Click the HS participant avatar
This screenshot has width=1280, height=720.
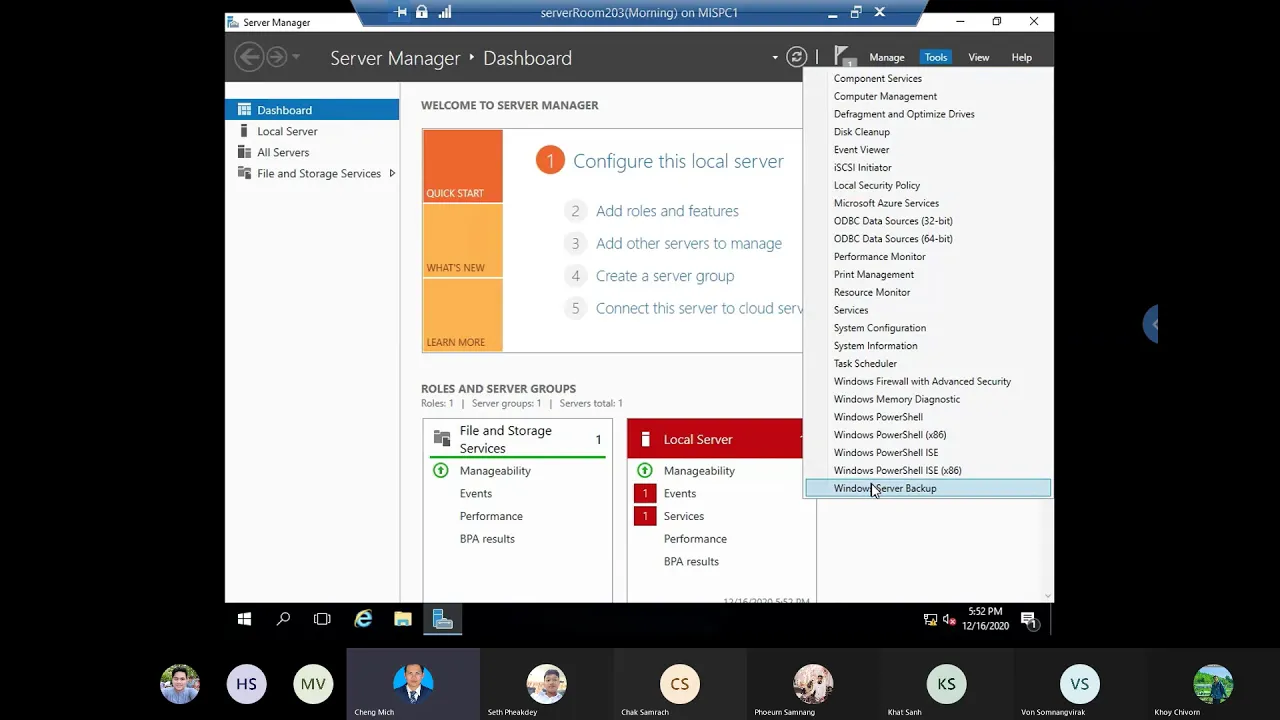(x=246, y=684)
